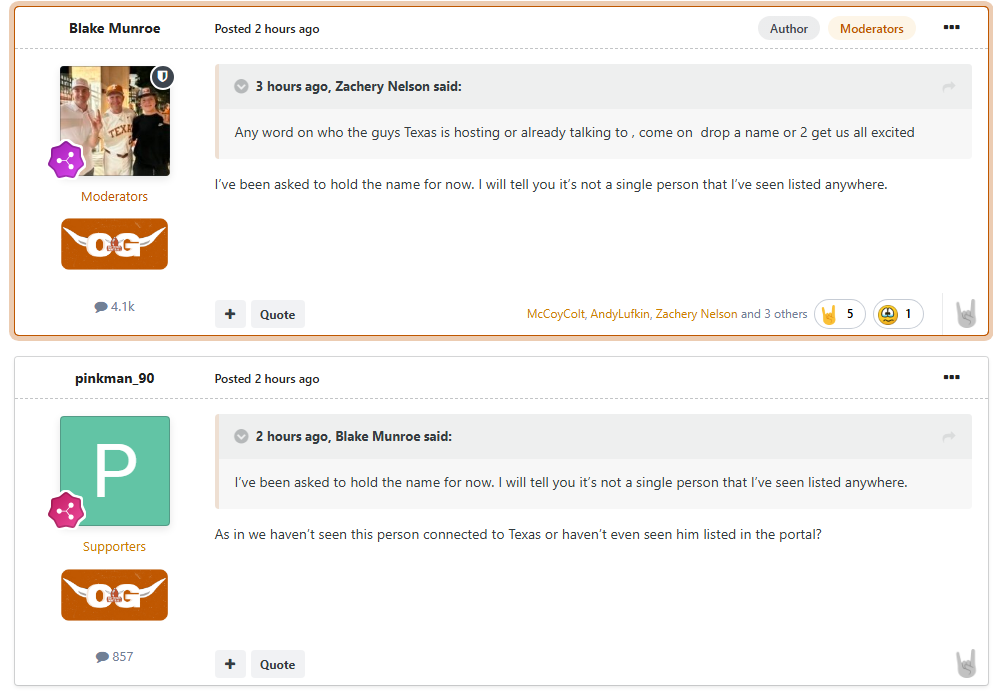This screenshot has height=691, width=993.
Task: Click the Author badge
Action: tap(788, 29)
